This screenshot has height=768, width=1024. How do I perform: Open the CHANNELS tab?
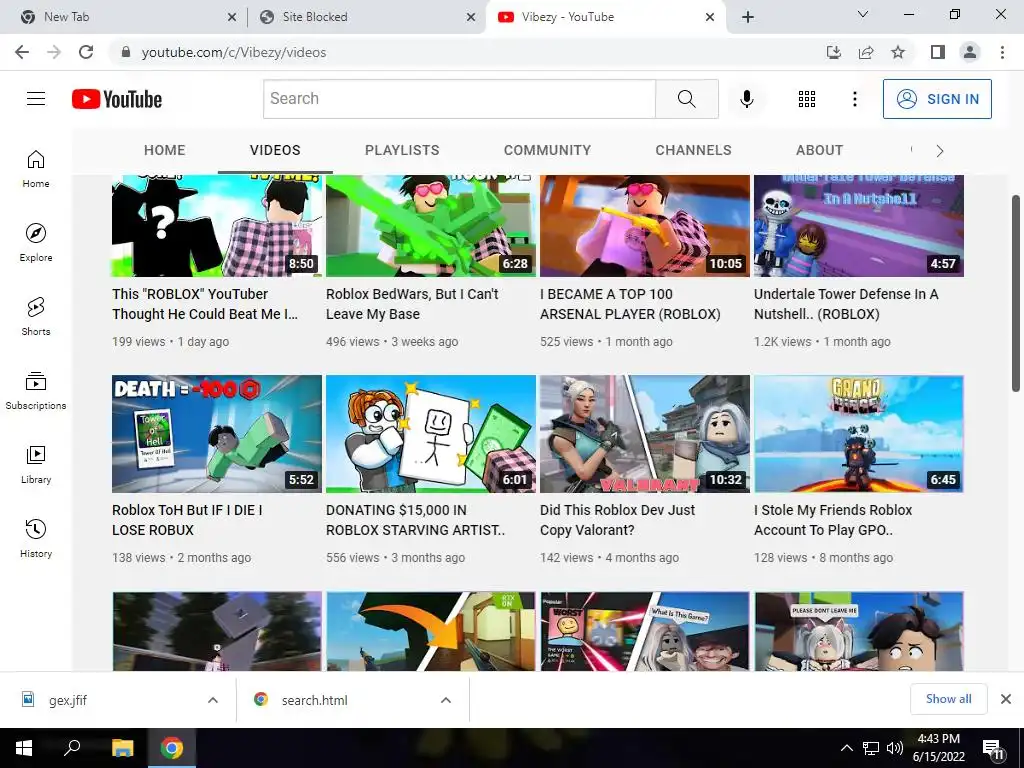[694, 150]
